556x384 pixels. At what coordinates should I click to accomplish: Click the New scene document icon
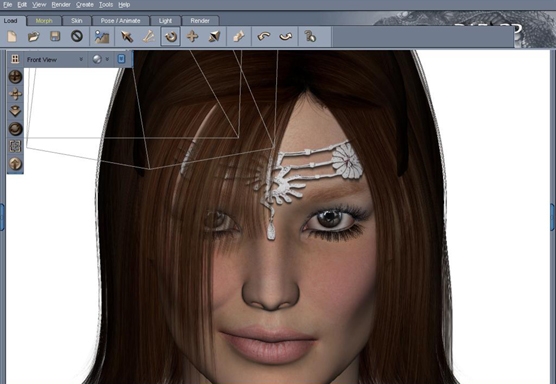click(12, 36)
